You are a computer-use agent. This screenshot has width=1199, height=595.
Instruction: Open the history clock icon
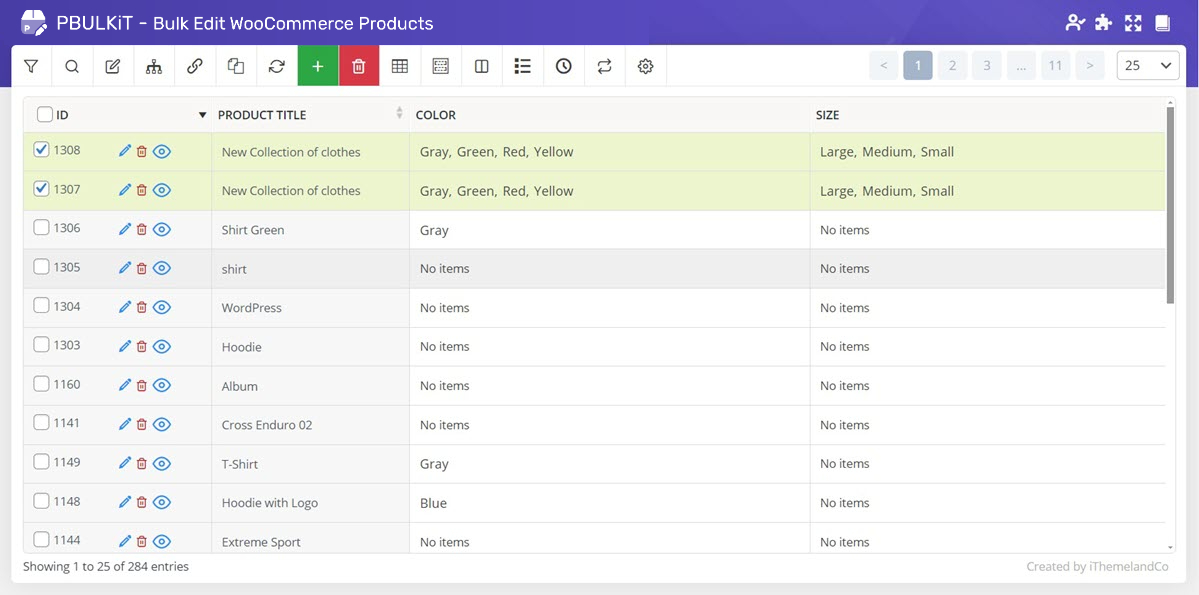[x=564, y=66]
